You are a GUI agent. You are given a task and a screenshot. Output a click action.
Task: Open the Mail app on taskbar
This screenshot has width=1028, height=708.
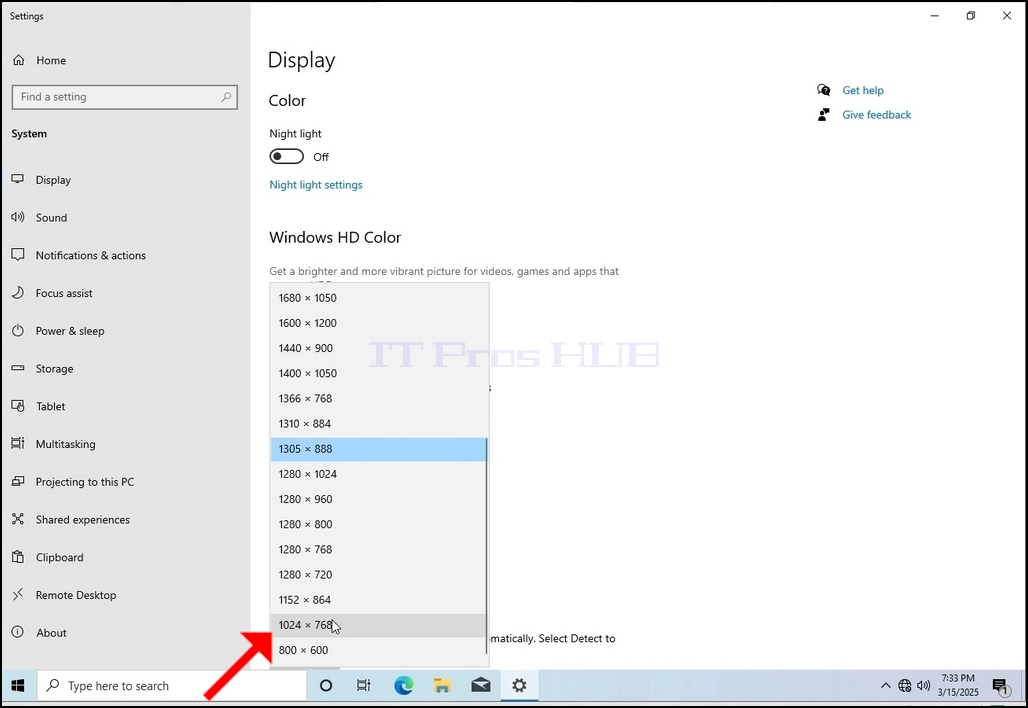pyautogui.click(x=481, y=686)
